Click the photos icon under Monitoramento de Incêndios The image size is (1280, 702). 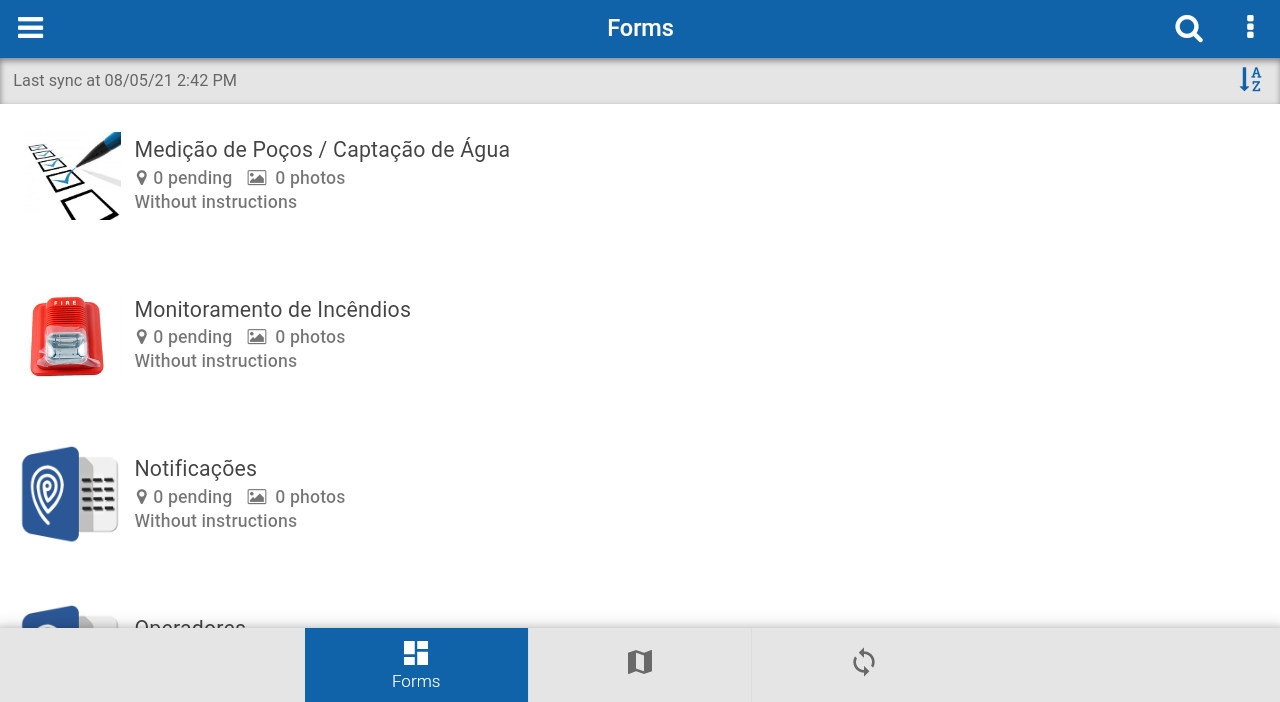257,337
